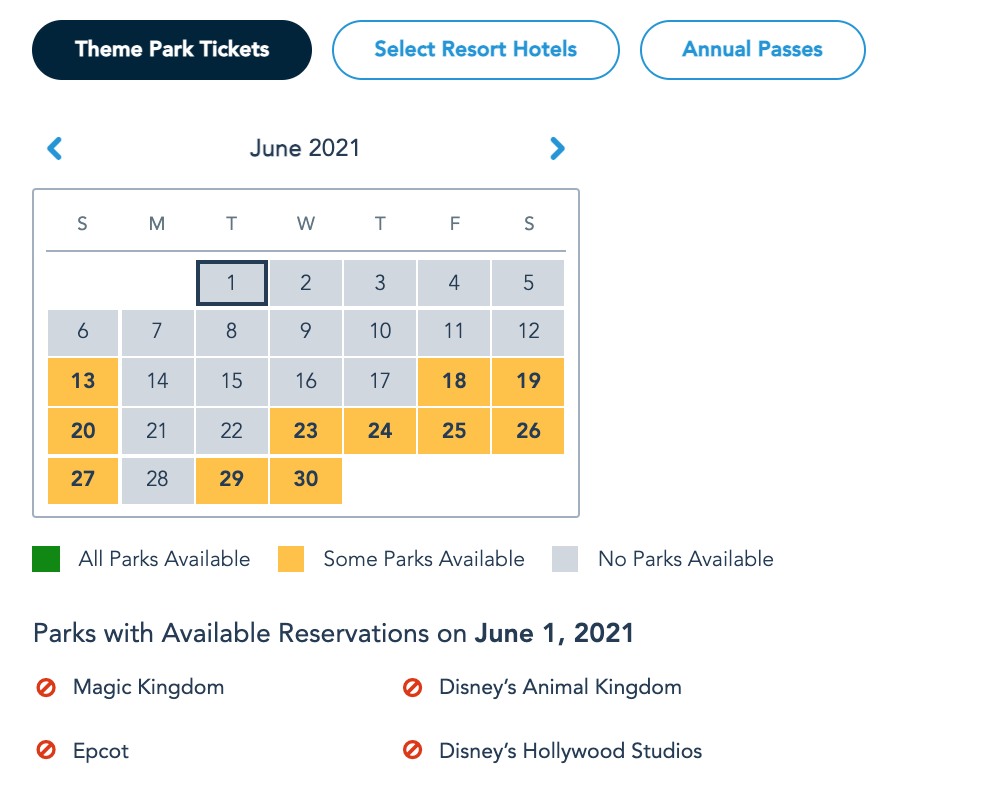Click unavailable icon beside Magic Kingdom

coord(45,688)
